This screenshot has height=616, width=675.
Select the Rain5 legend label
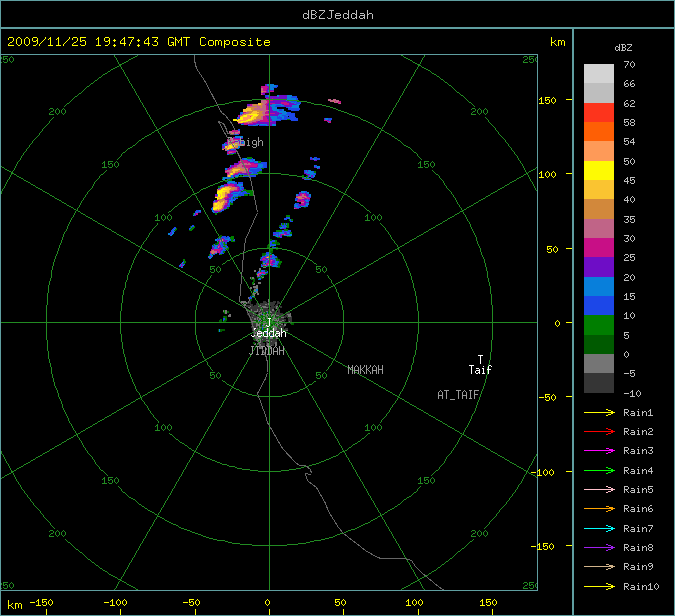[638, 490]
